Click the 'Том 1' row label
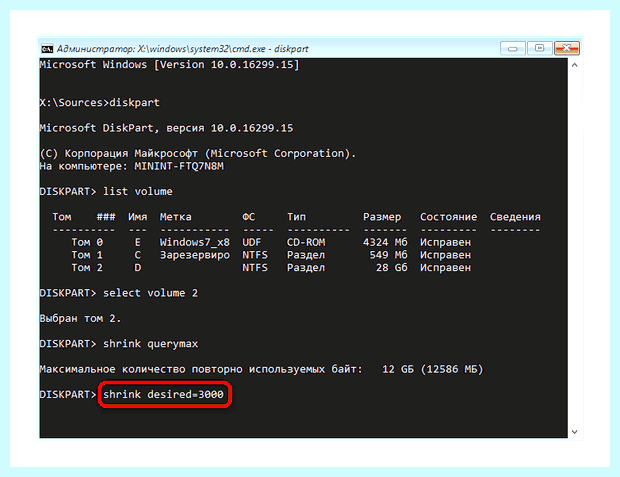620x477 pixels. coord(87,255)
